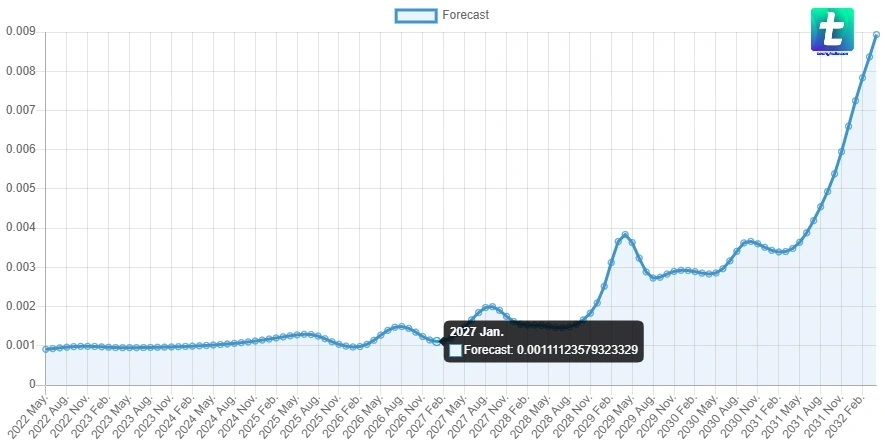Click the 2029 peak point near 0.004
The height and width of the screenshot is (442, 885).
625,236
